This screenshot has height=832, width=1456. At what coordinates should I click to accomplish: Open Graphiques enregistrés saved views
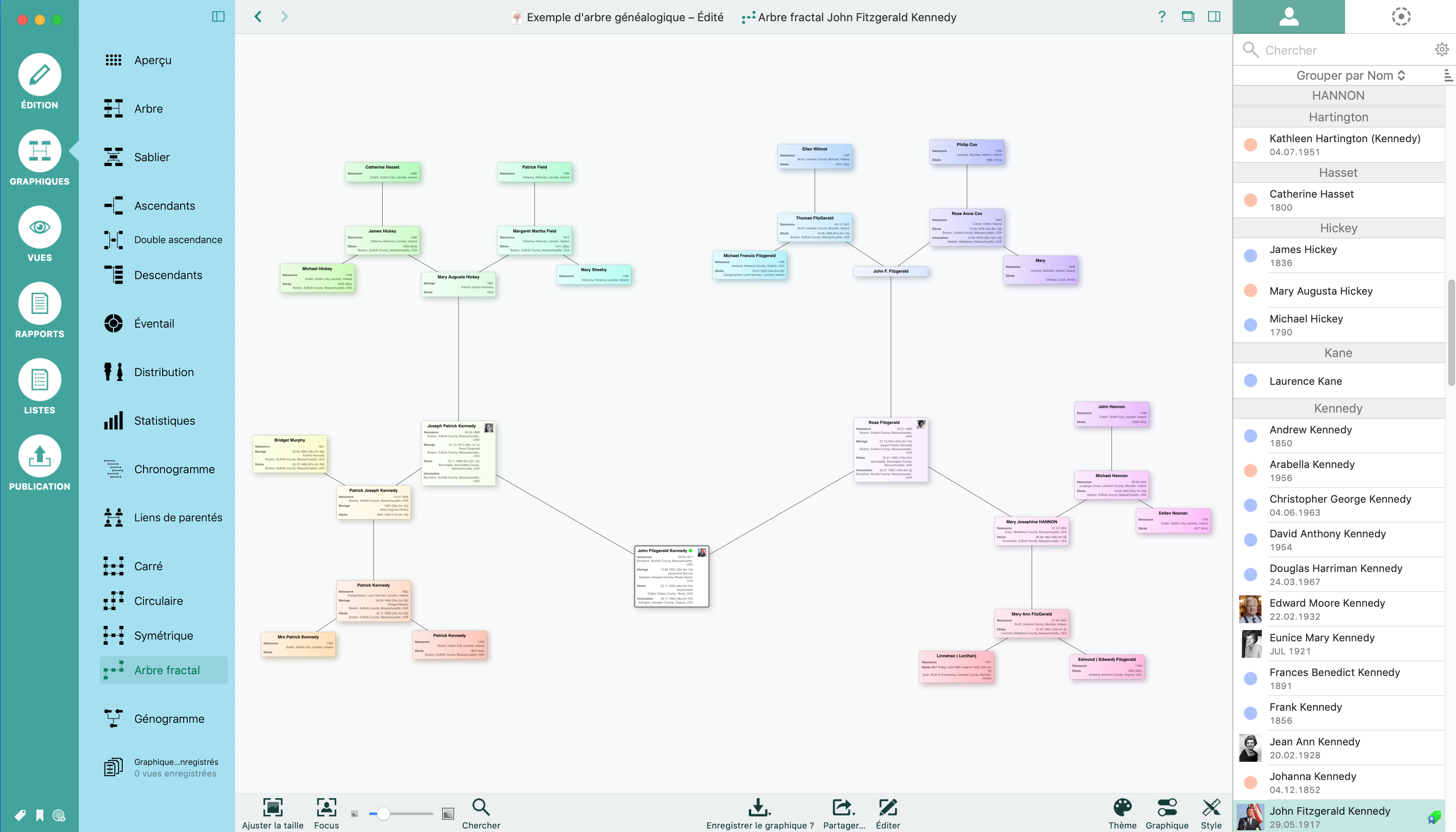pos(163,767)
